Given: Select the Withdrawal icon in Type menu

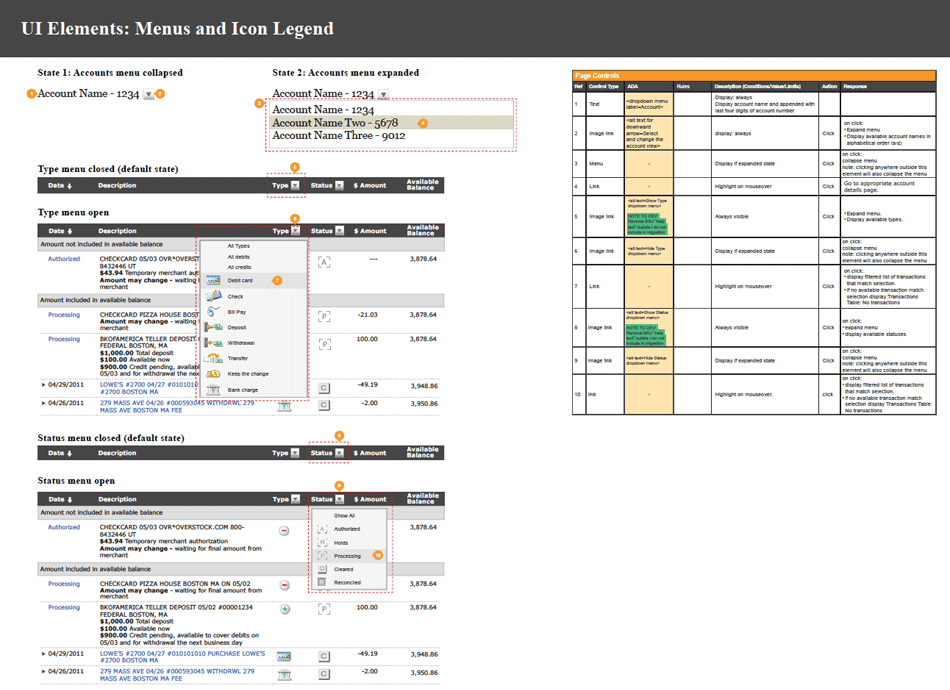Looking at the screenshot, I should pos(213,343).
